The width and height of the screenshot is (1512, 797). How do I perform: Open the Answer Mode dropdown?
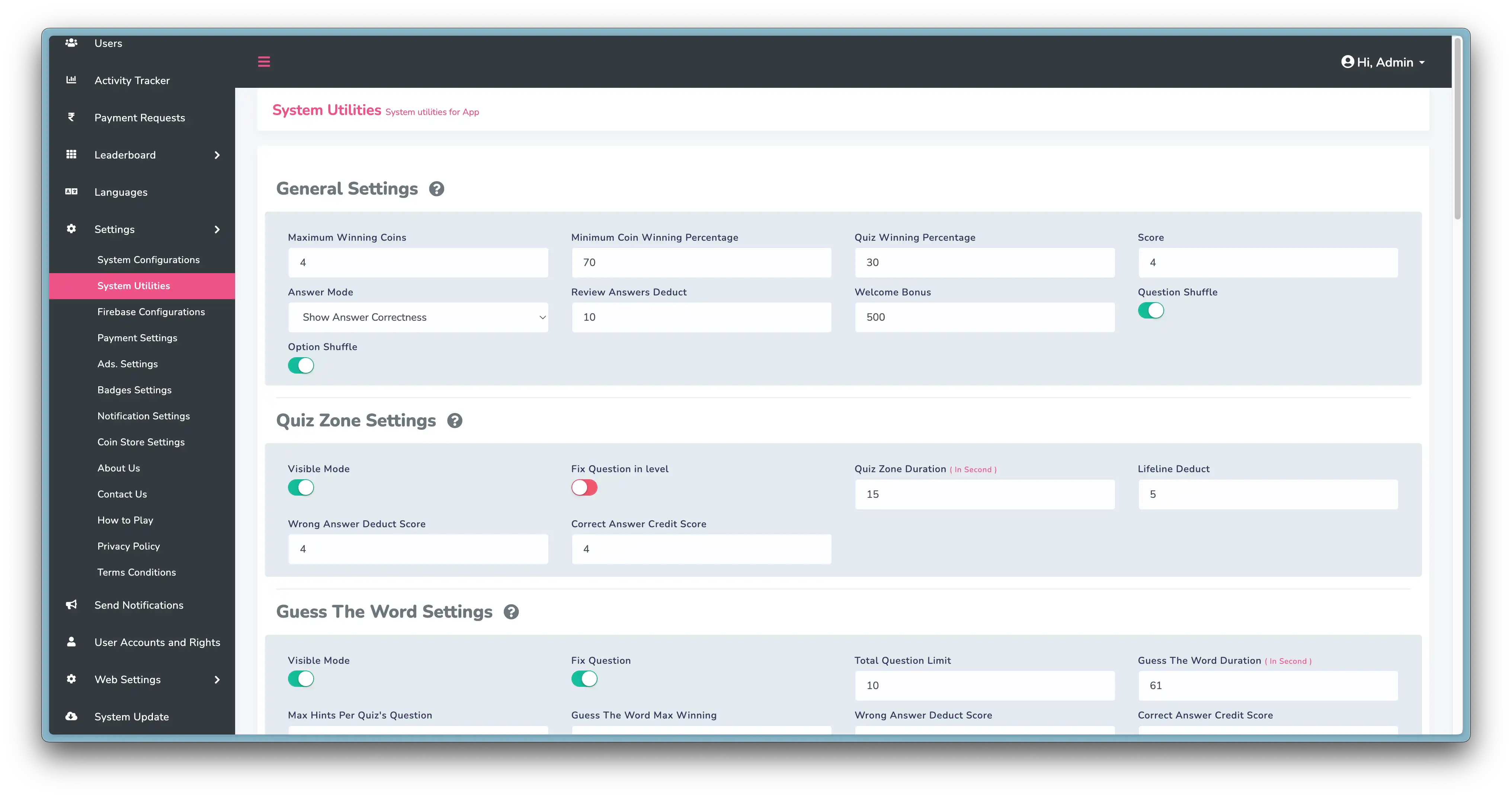(418, 317)
